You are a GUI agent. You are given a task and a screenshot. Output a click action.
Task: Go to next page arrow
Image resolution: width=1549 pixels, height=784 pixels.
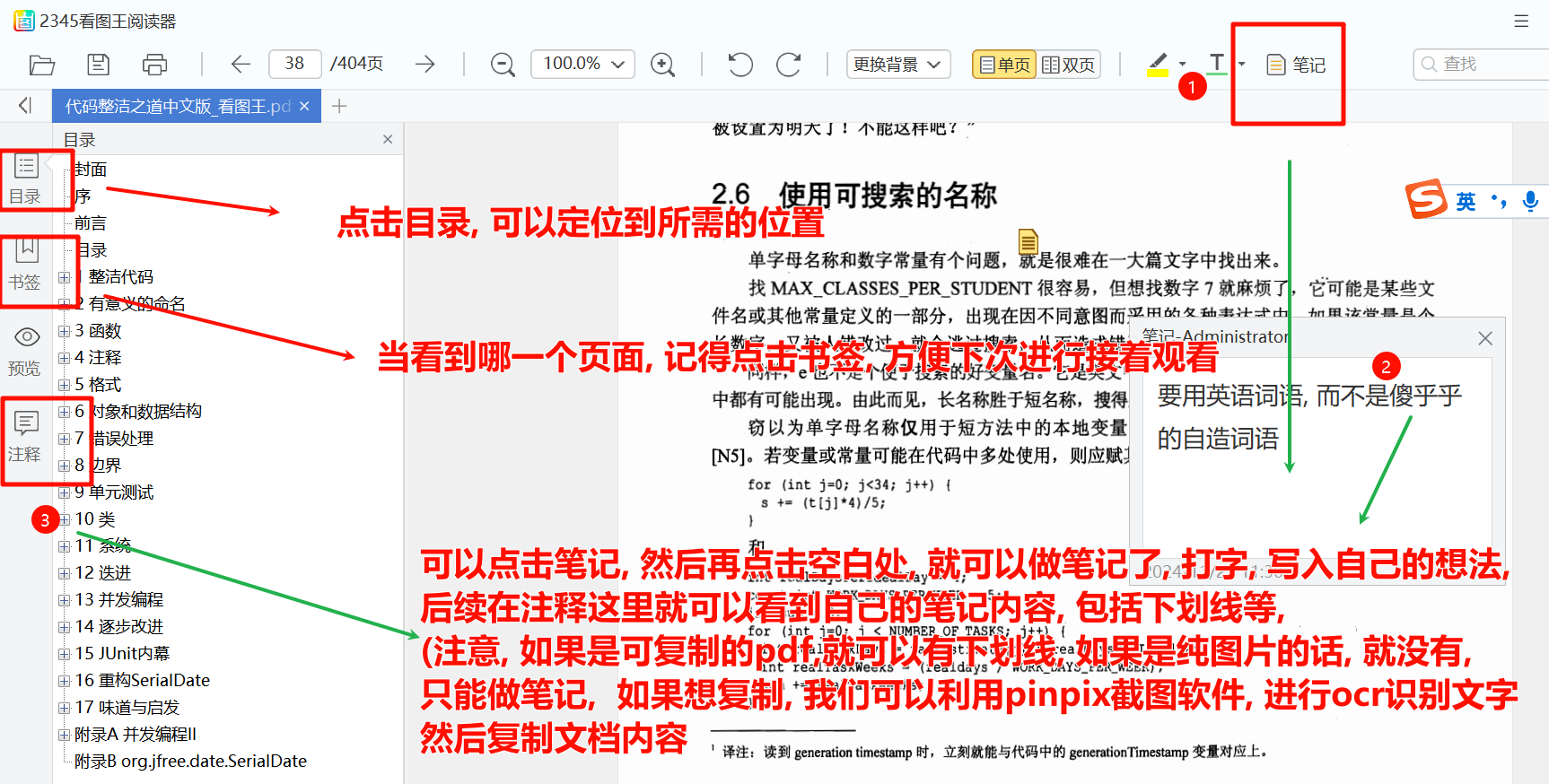(425, 65)
